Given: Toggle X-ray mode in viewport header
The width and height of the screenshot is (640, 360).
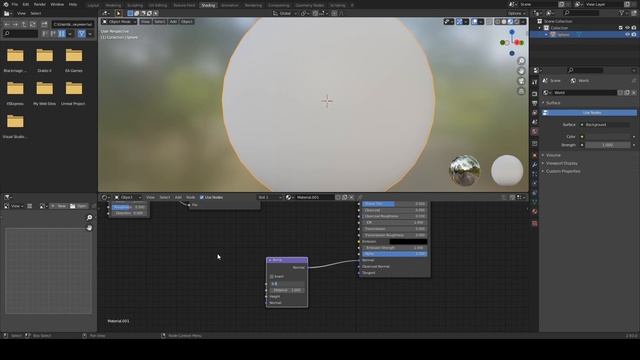Looking at the screenshot, I should [x=489, y=22].
